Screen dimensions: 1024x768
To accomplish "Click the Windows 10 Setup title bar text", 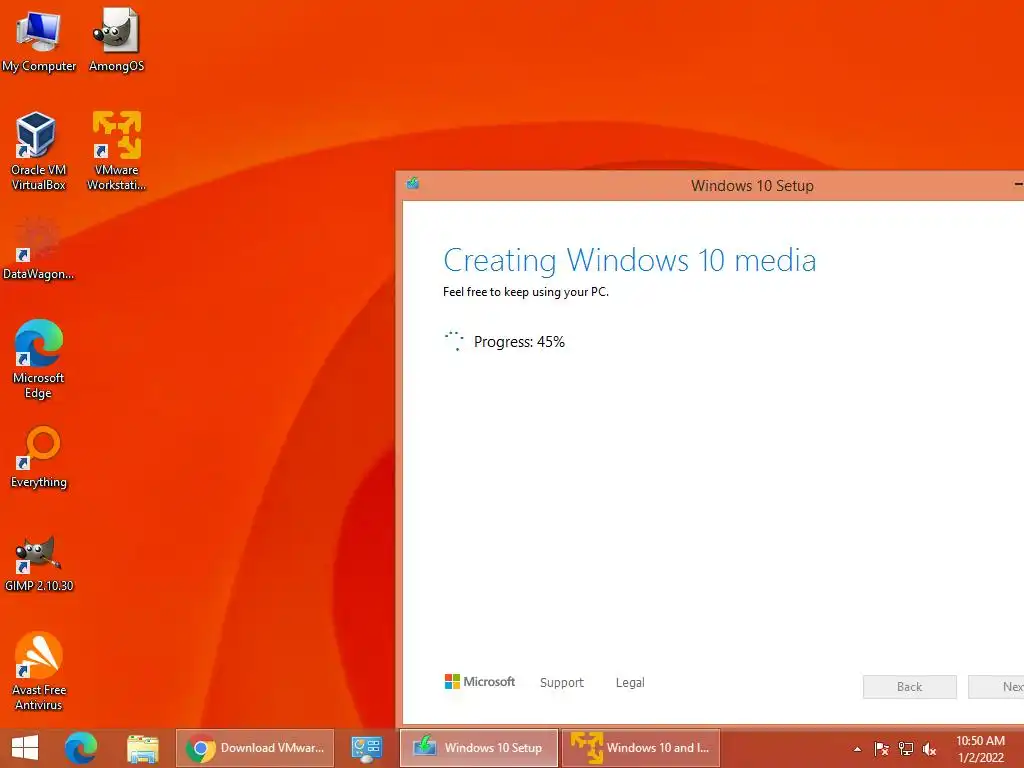I will 752,185.
